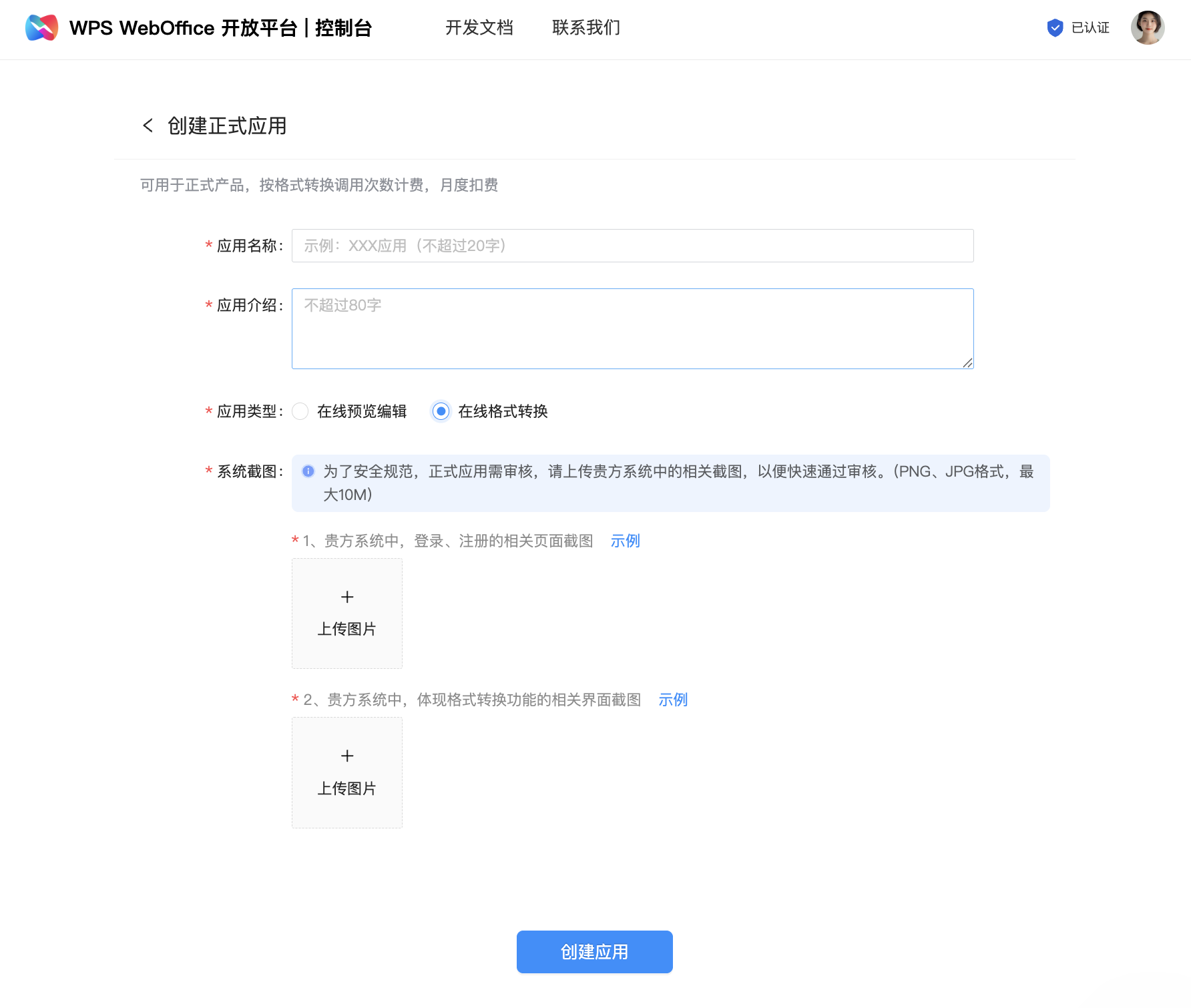Click plus icon to upload login page screenshot
This screenshot has height=1008, width=1191.
[347, 597]
